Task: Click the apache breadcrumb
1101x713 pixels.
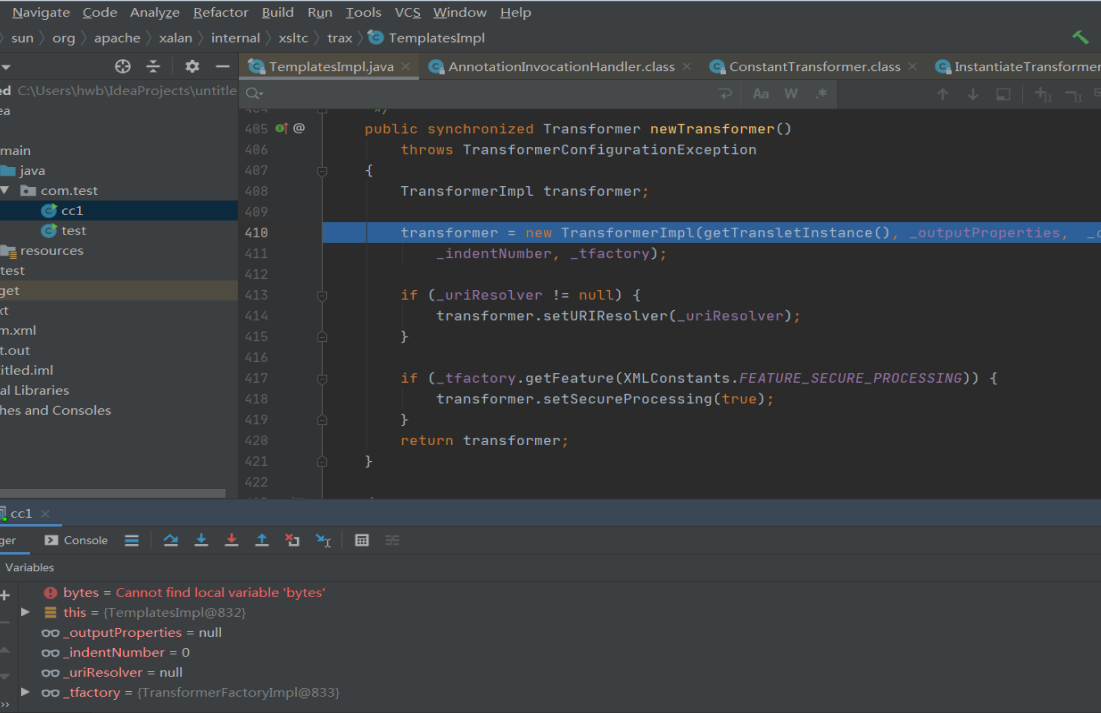Action: (117, 38)
